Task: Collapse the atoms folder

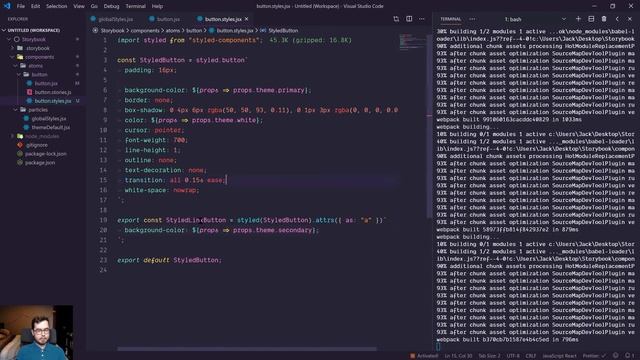Action: click(x=36, y=66)
